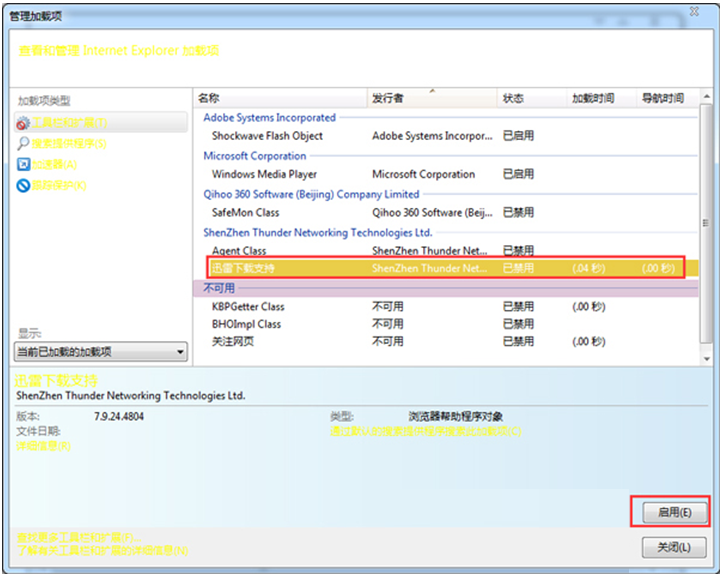Click the Tracking Protection (跟踪保护) icon
This screenshot has width=722, height=577.
click(x=24, y=186)
